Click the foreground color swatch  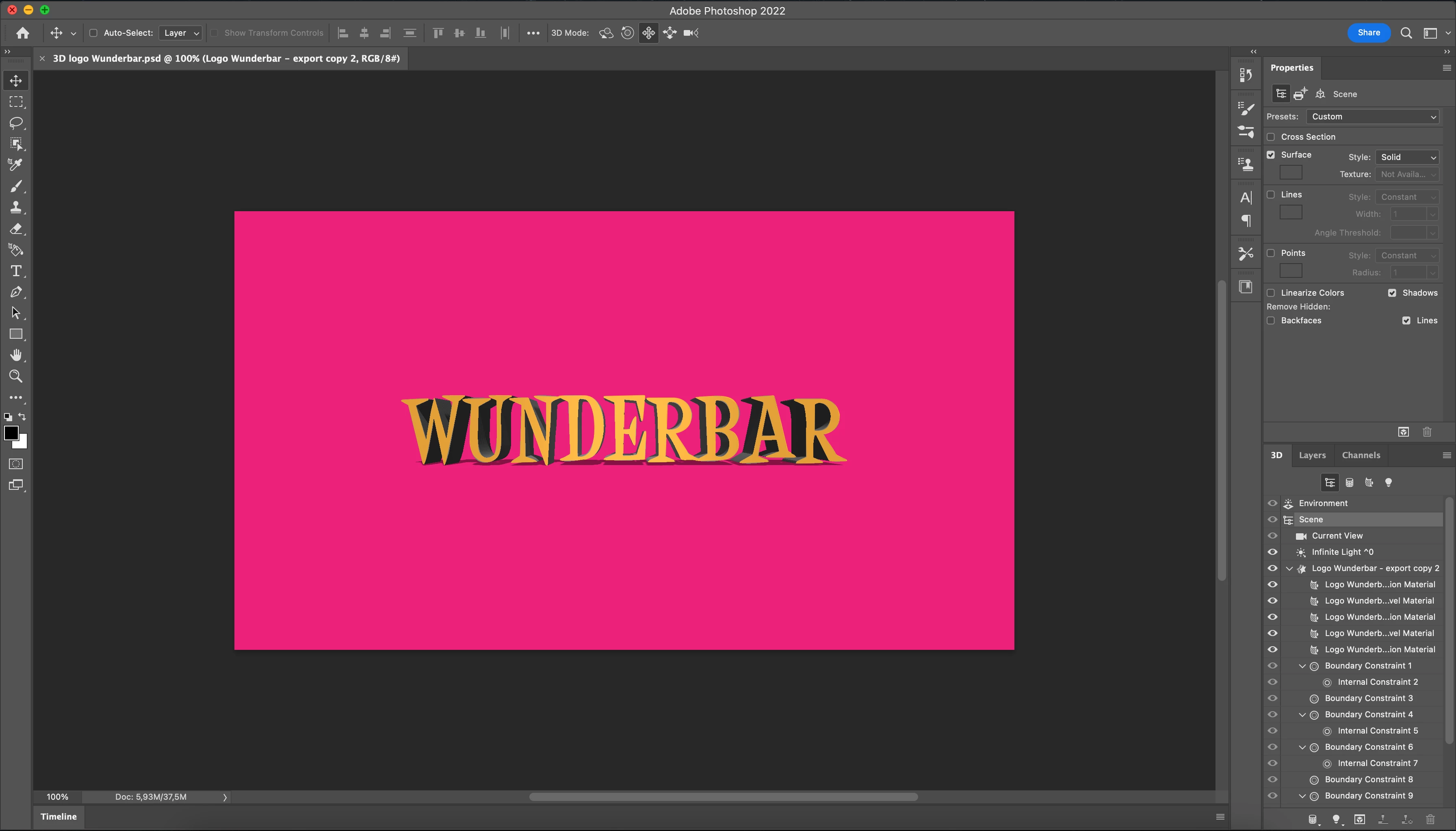click(10, 433)
